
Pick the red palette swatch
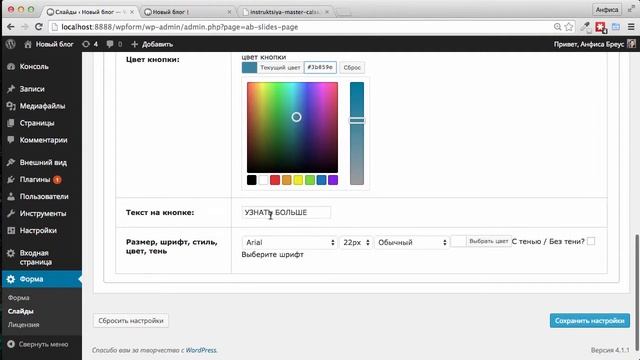tap(275, 180)
